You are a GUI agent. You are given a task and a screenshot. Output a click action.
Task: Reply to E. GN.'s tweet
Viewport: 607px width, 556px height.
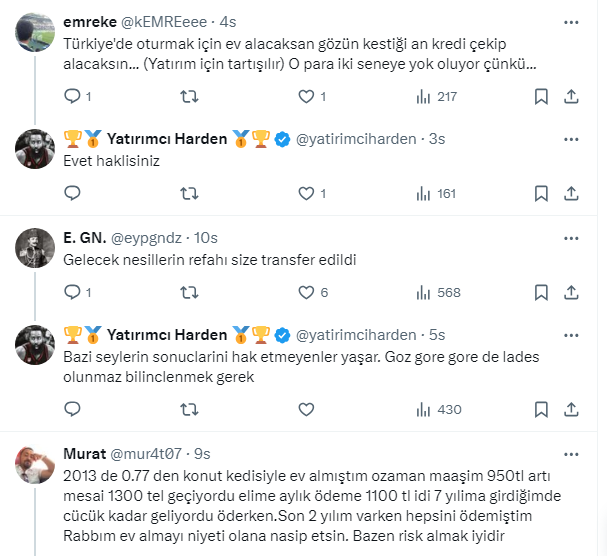click(72, 292)
